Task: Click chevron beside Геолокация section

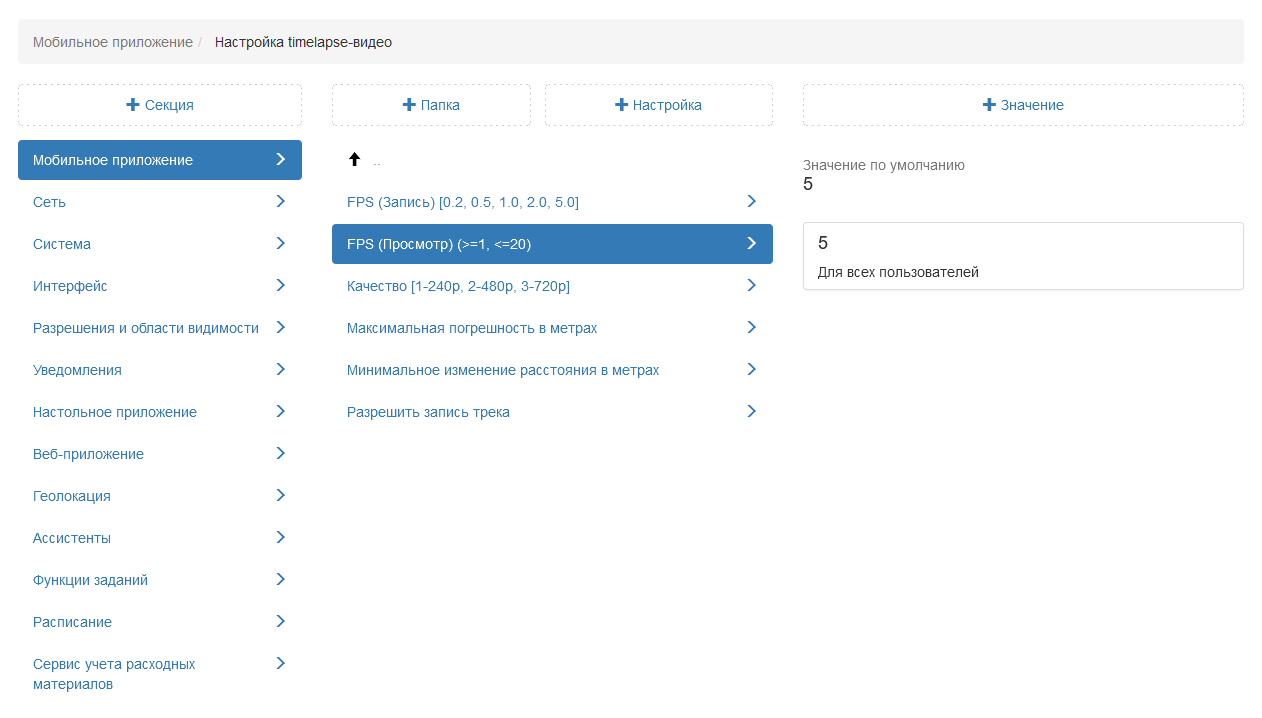Action: 280,495
